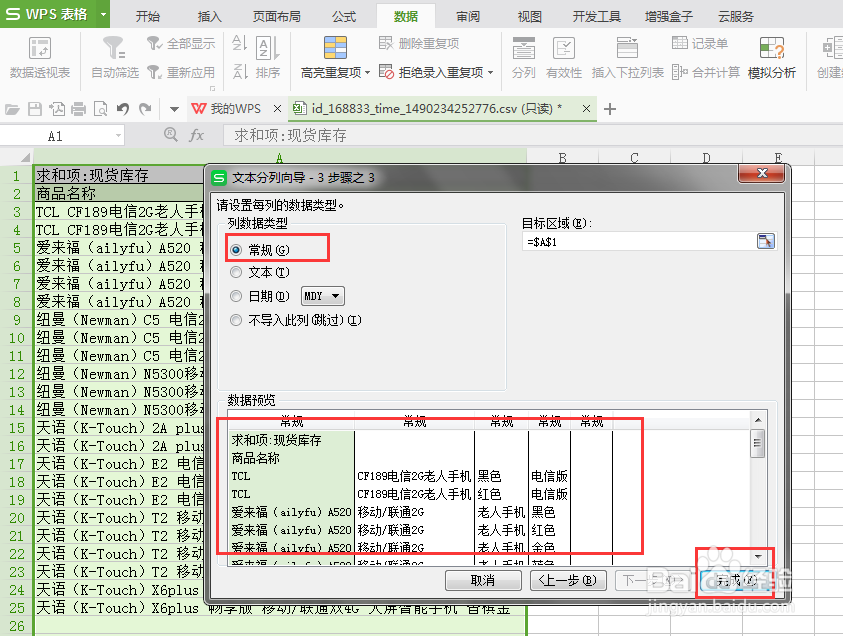843x636 pixels.
Task: Click 删除重复项 remove duplicates
Action: click(419, 44)
